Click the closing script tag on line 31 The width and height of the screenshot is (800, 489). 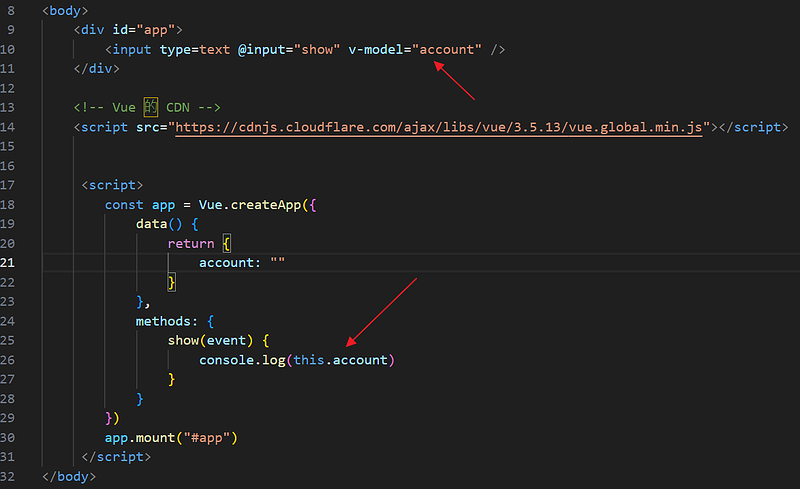(116, 457)
